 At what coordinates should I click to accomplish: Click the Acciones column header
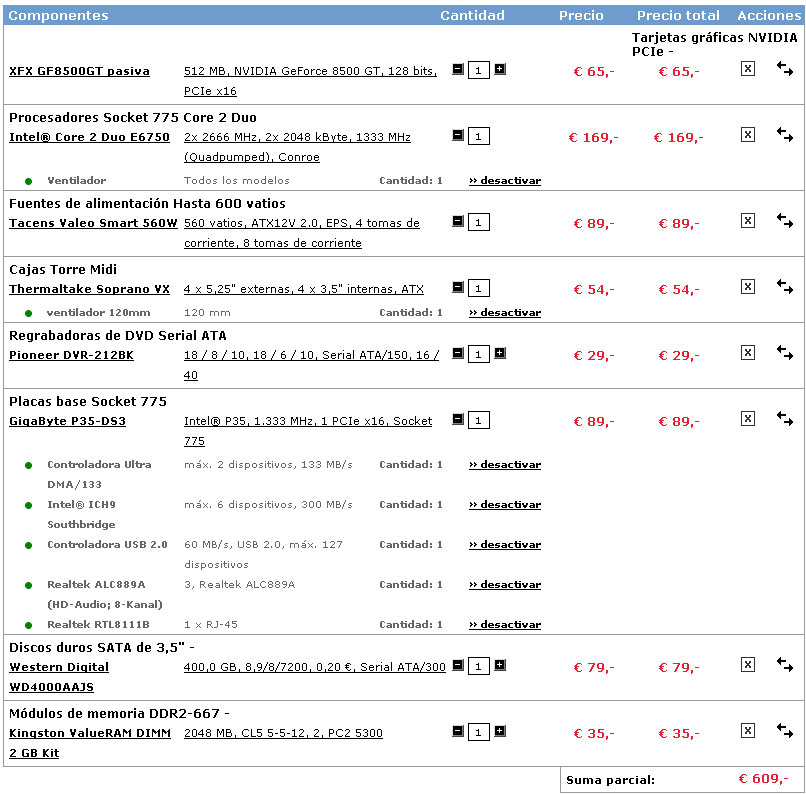click(x=769, y=15)
